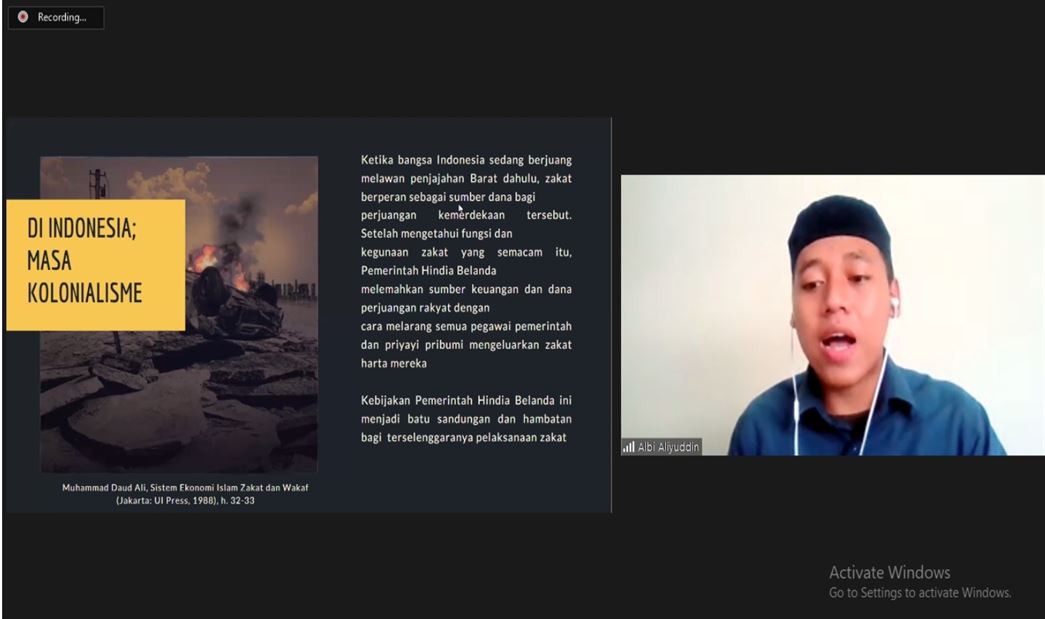Click the speaker's black cap in the video
1045x619 pixels.
click(838, 222)
